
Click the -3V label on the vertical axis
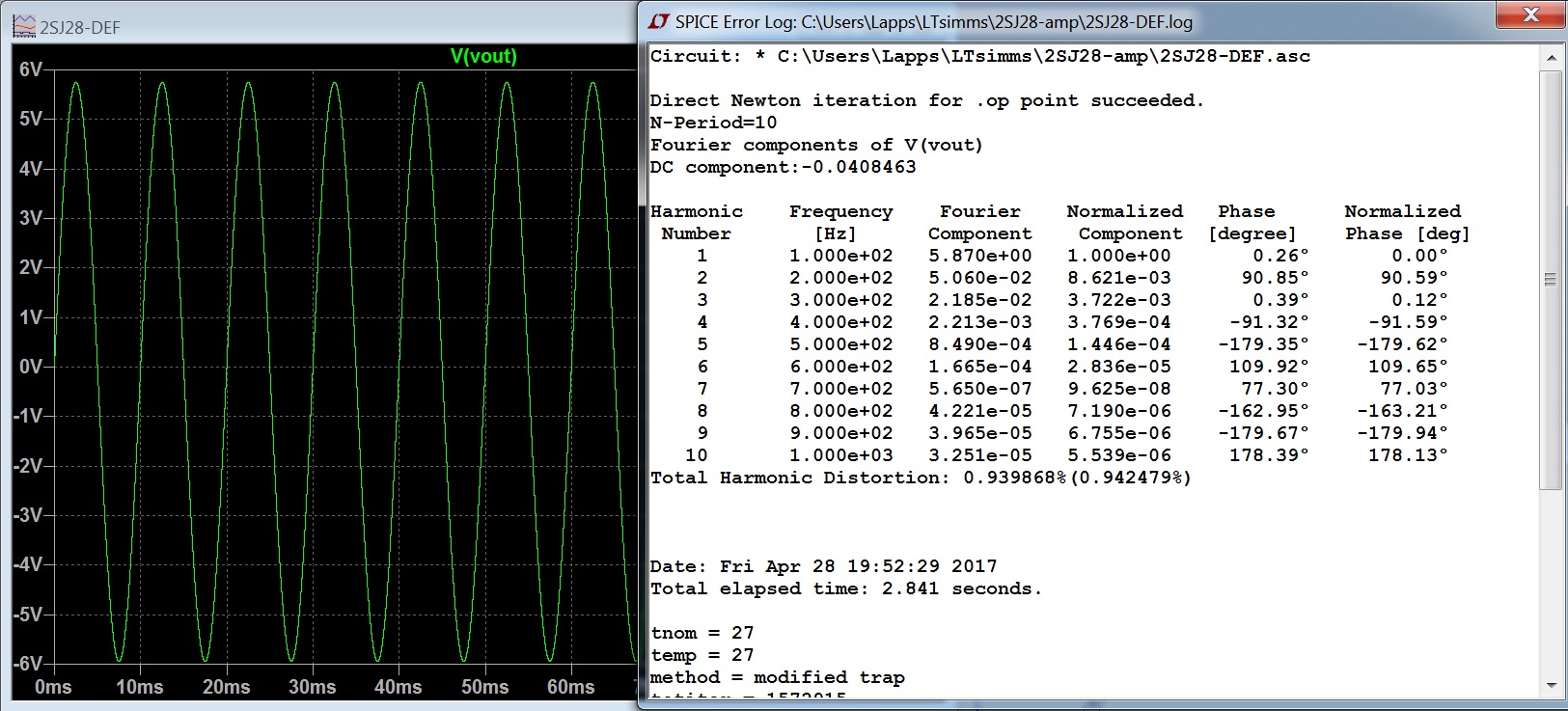(x=28, y=515)
